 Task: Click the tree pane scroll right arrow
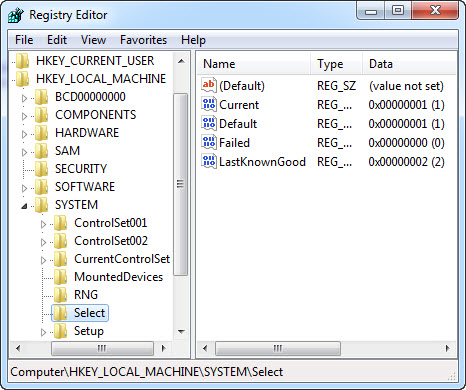pyautogui.click(x=164, y=348)
